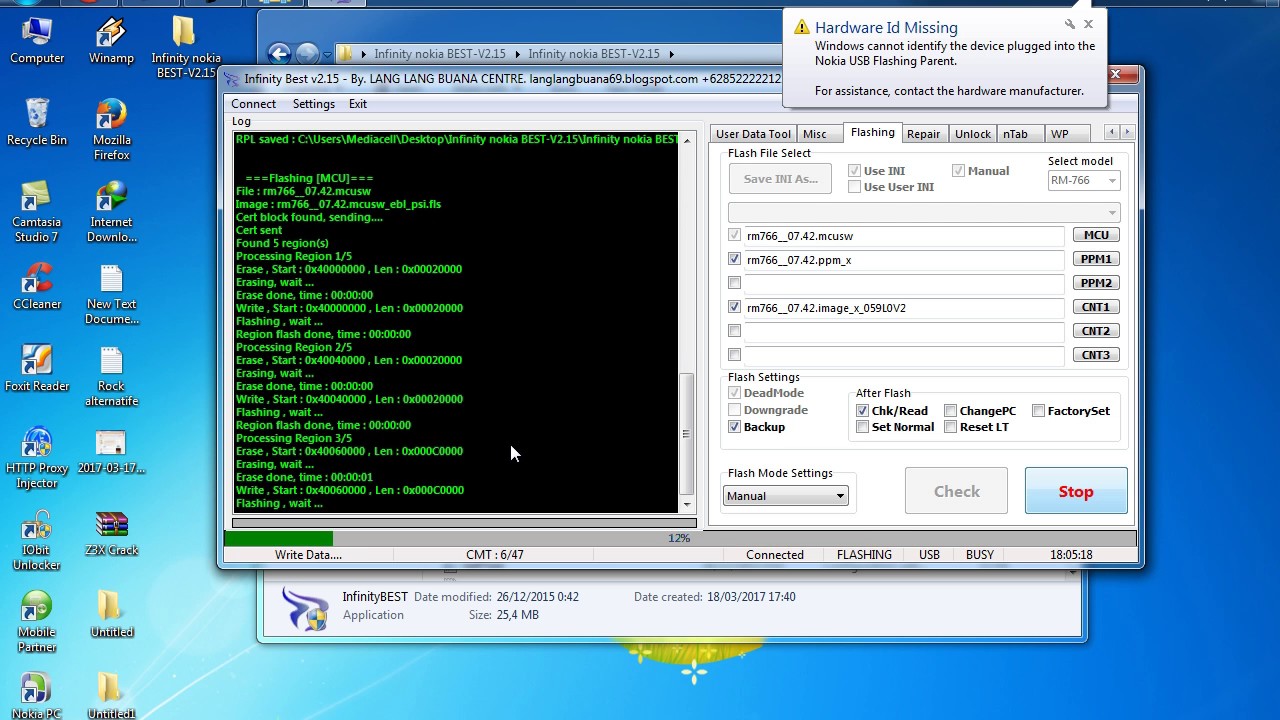Close the Hardware Id Missing notification

click(x=1088, y=24)
